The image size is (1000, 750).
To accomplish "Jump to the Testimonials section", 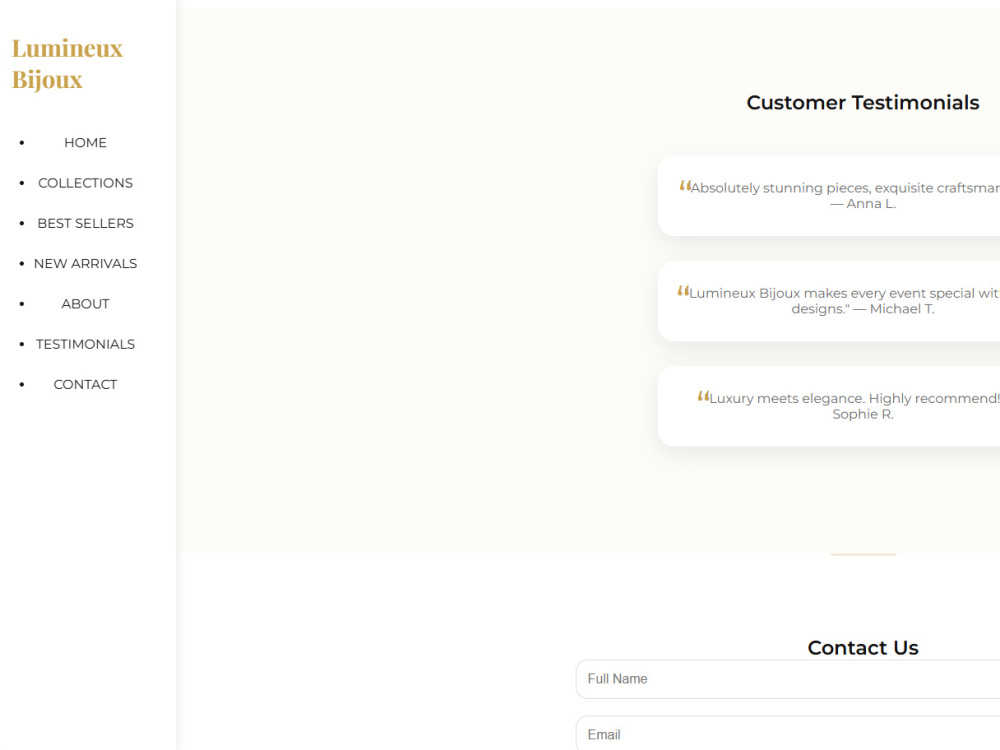I will tap(85, 344).
